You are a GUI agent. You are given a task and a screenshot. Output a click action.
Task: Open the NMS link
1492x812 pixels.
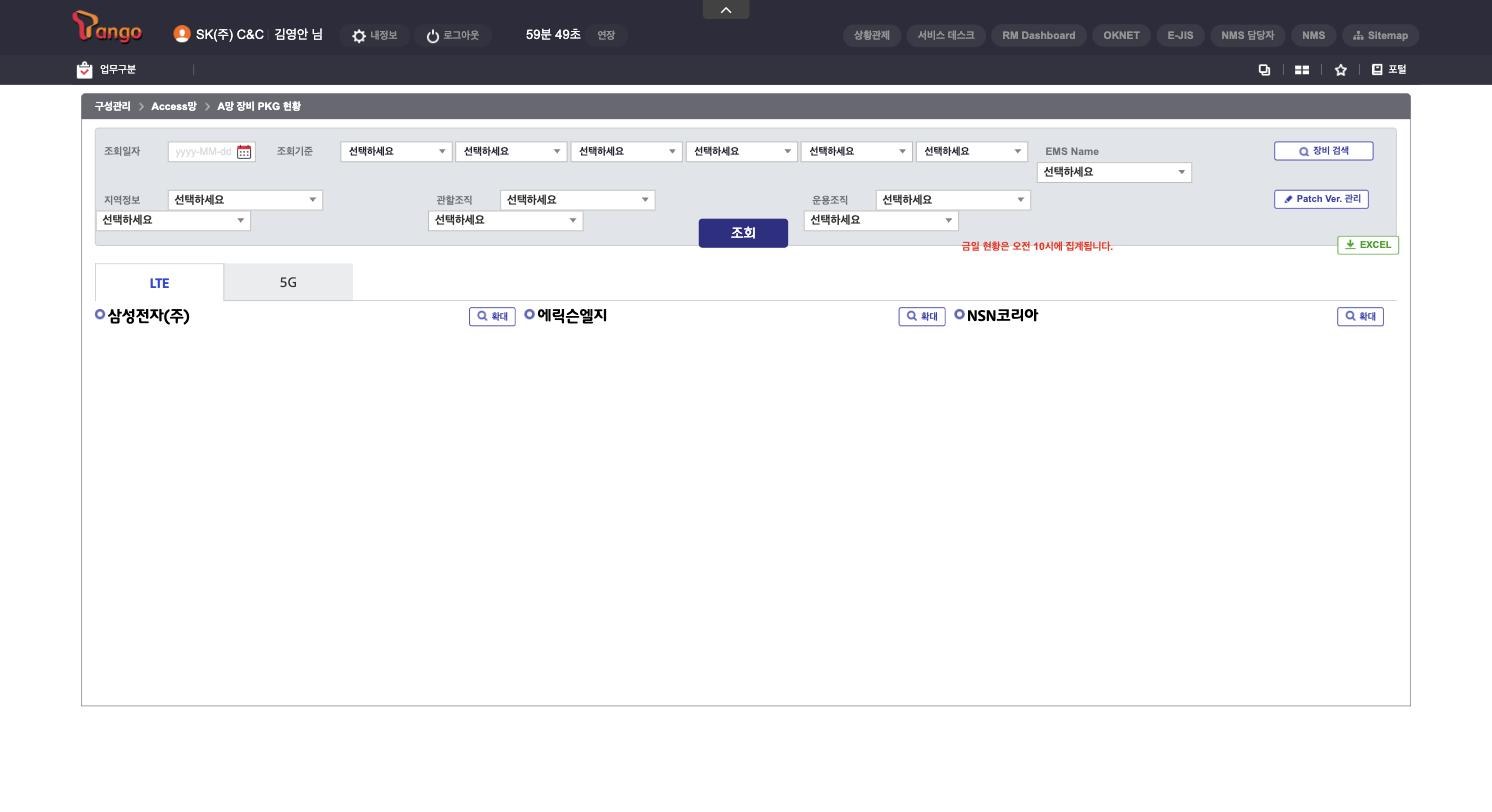point(1313,35)
